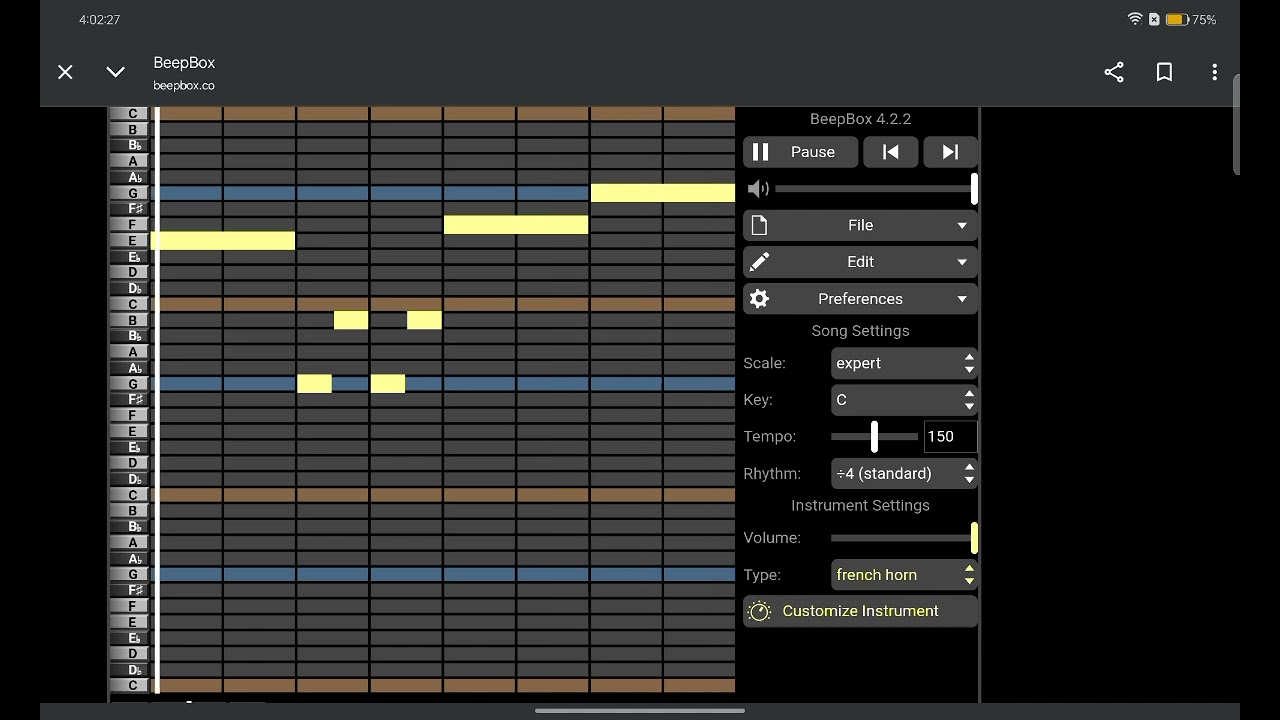The image size is (1280, 720).
Task: Click the gear Preferences icon
Action: (760, 299)
